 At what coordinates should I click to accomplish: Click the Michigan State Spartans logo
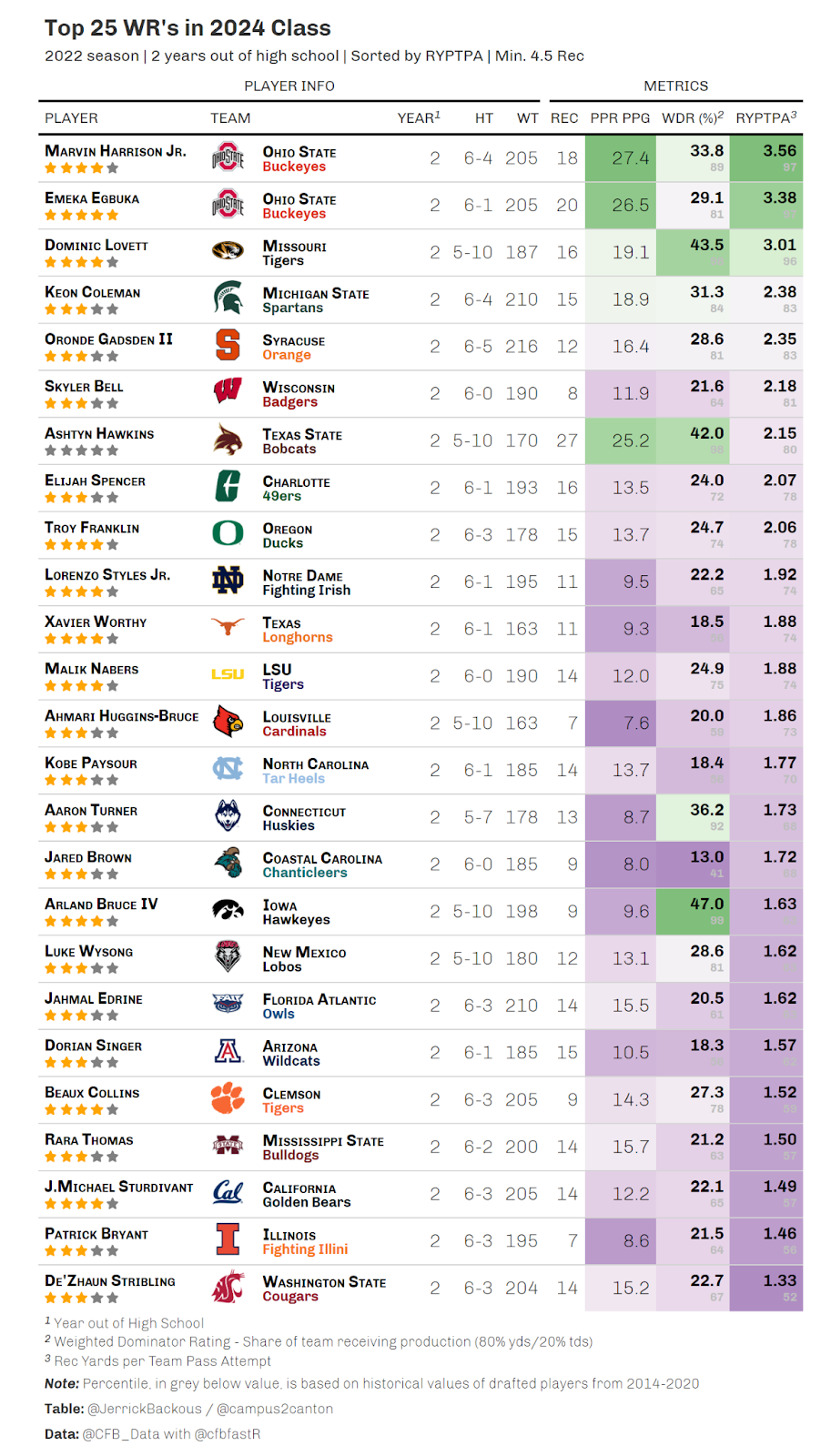click(228, 298)
